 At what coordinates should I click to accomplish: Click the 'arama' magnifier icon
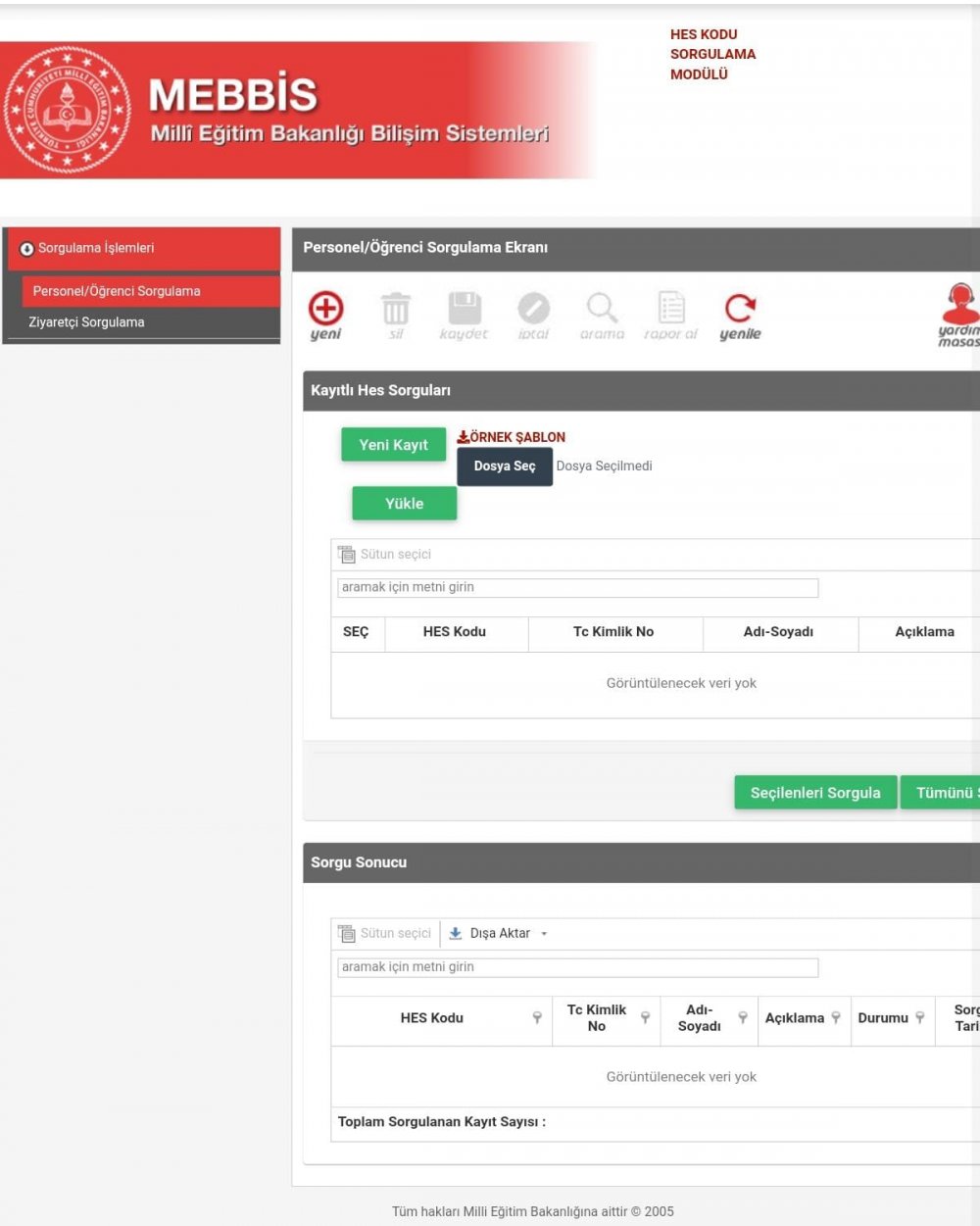pos(602,309)
